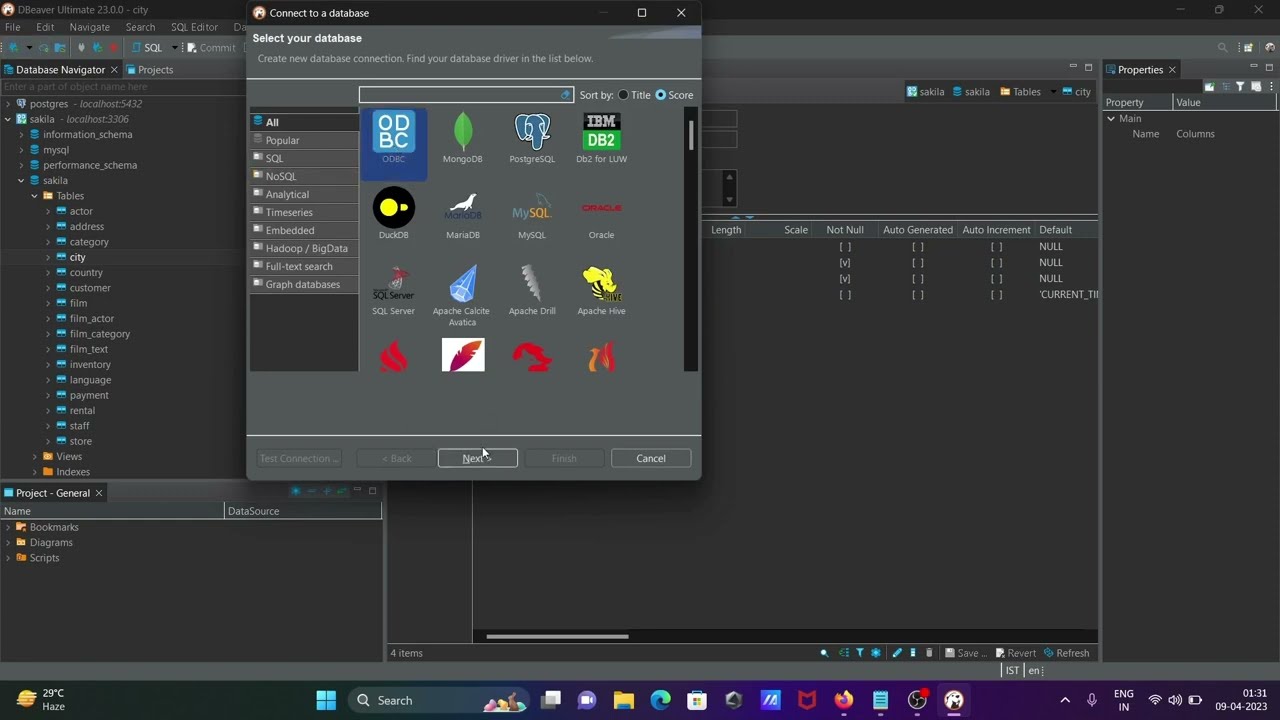Select the Graph databases category

coord(303,284)
